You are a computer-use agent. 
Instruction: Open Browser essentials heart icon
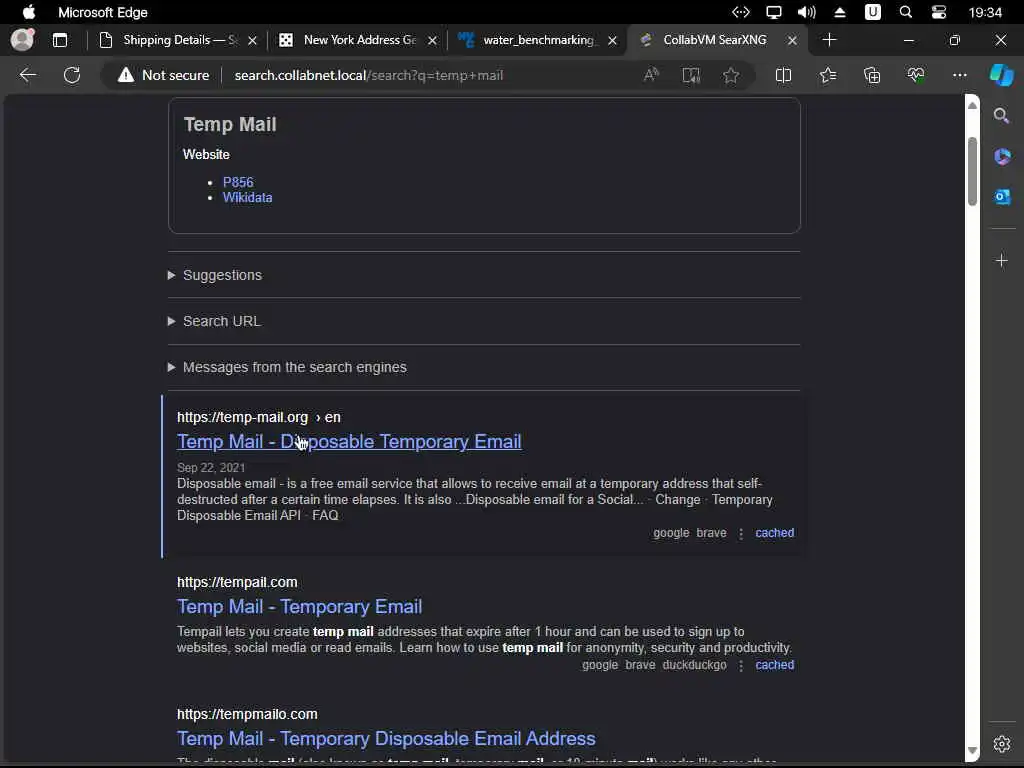[916, 75]
